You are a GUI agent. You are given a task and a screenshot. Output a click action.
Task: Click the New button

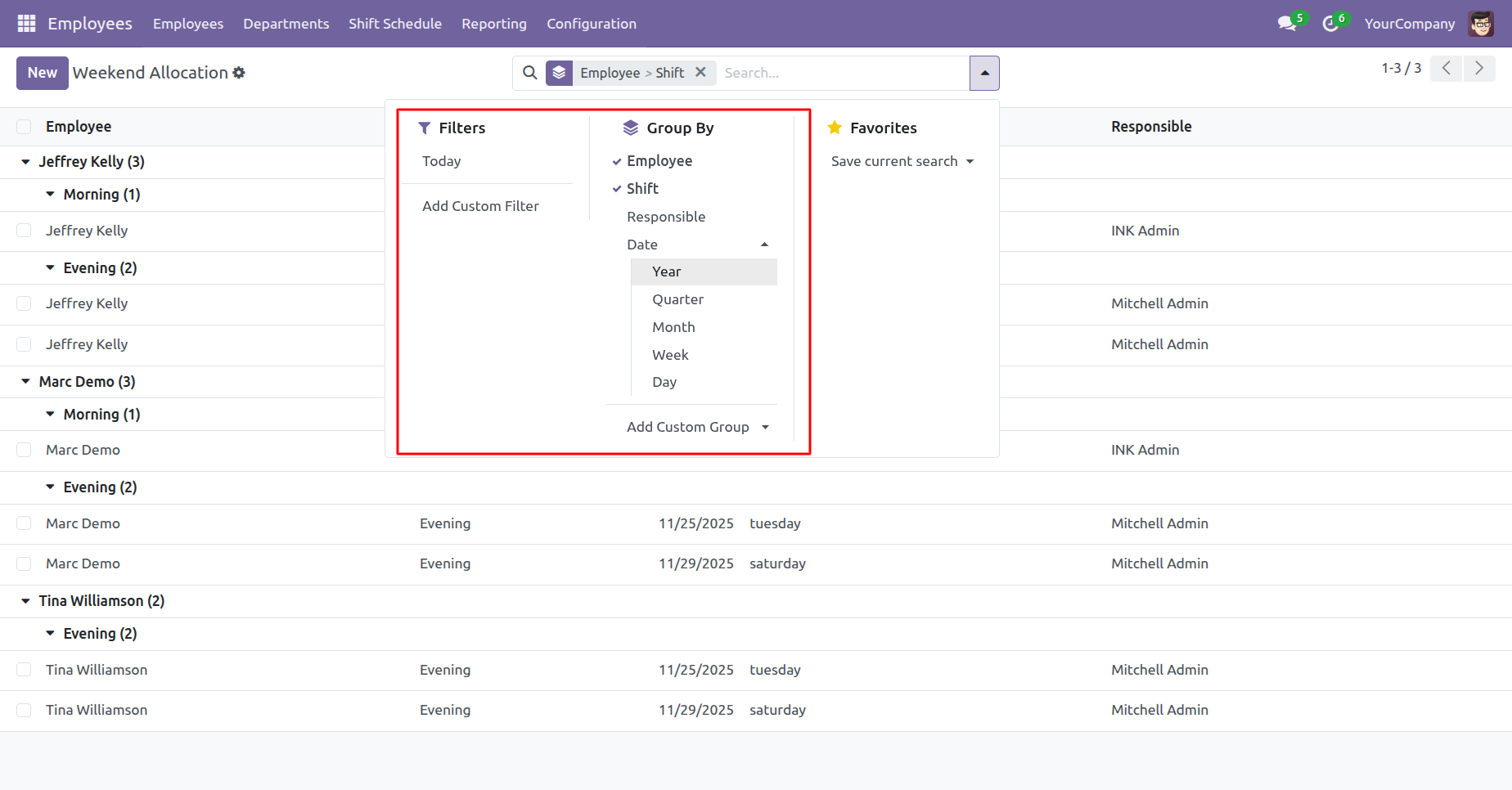[x=43, y=73]
